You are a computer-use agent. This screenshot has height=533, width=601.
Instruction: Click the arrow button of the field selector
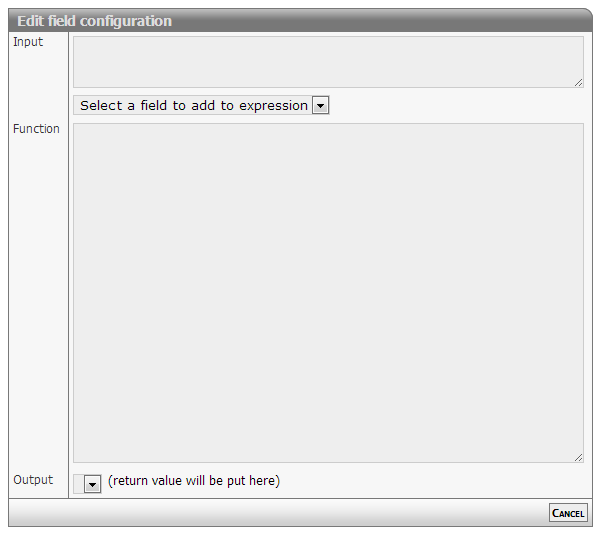pyautogui.click(x=320, y=106)
